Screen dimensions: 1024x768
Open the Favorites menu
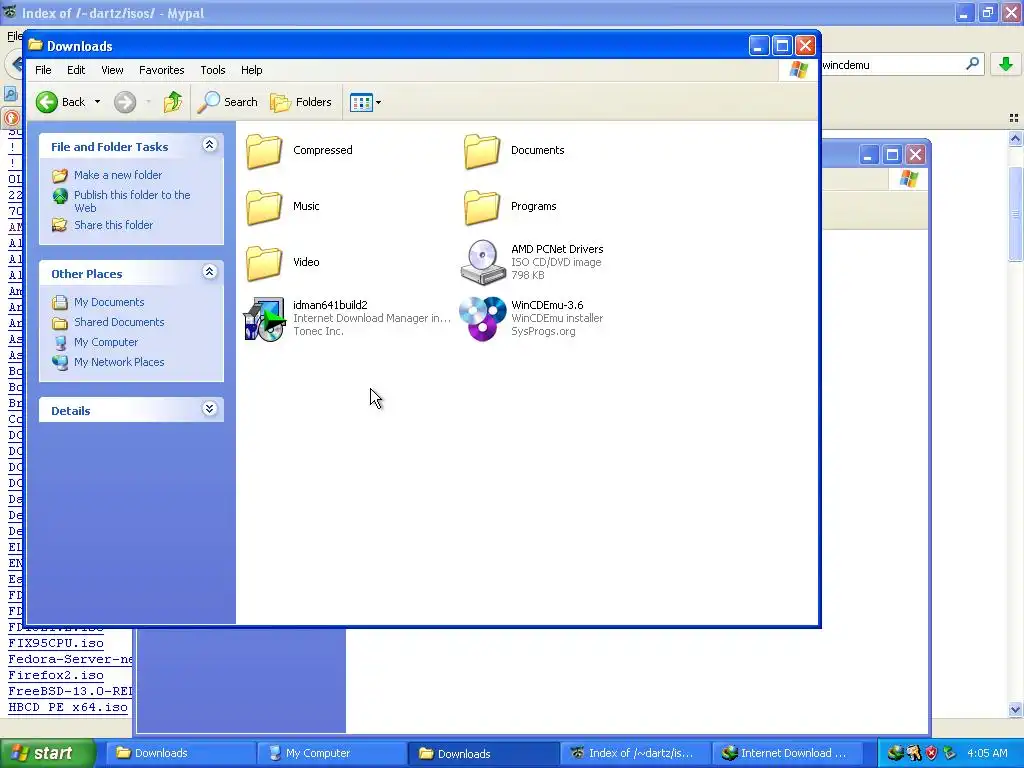pos(161,70)
